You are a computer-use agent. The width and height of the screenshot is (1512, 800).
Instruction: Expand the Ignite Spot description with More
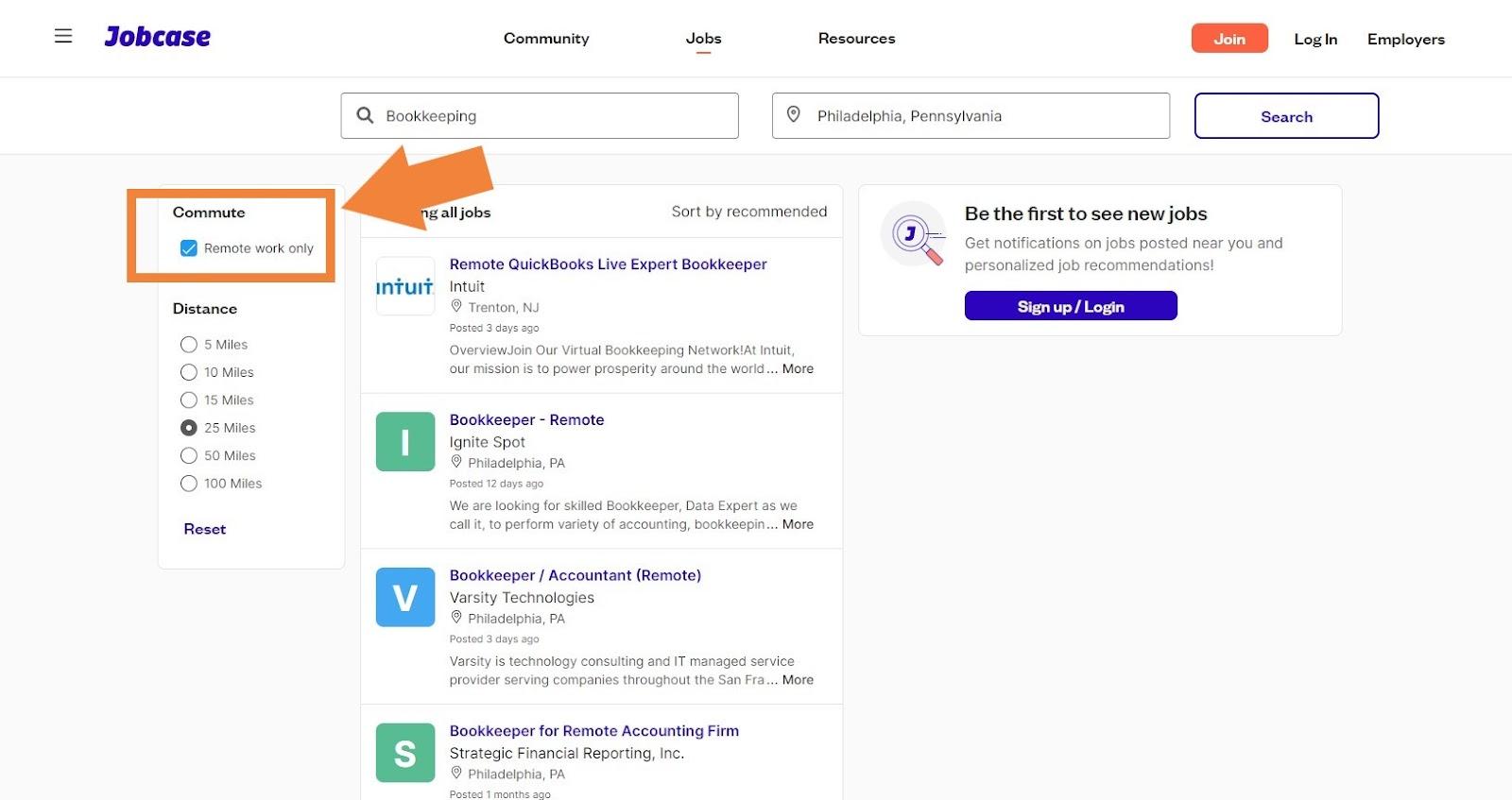click(x=798, y=524)
